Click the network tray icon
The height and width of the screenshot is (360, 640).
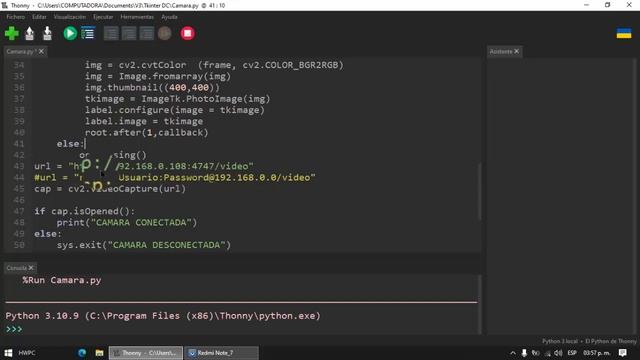tap(547, 353)
